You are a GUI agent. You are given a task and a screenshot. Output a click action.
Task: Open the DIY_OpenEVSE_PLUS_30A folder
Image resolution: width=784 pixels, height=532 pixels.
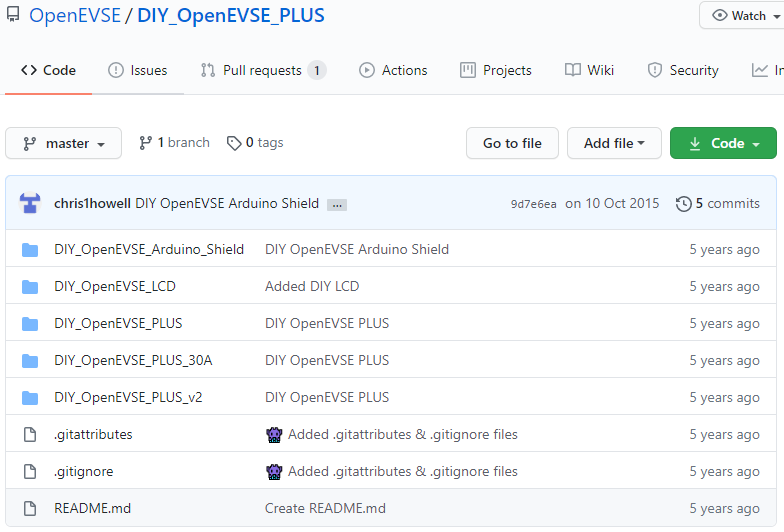point(133,360)
